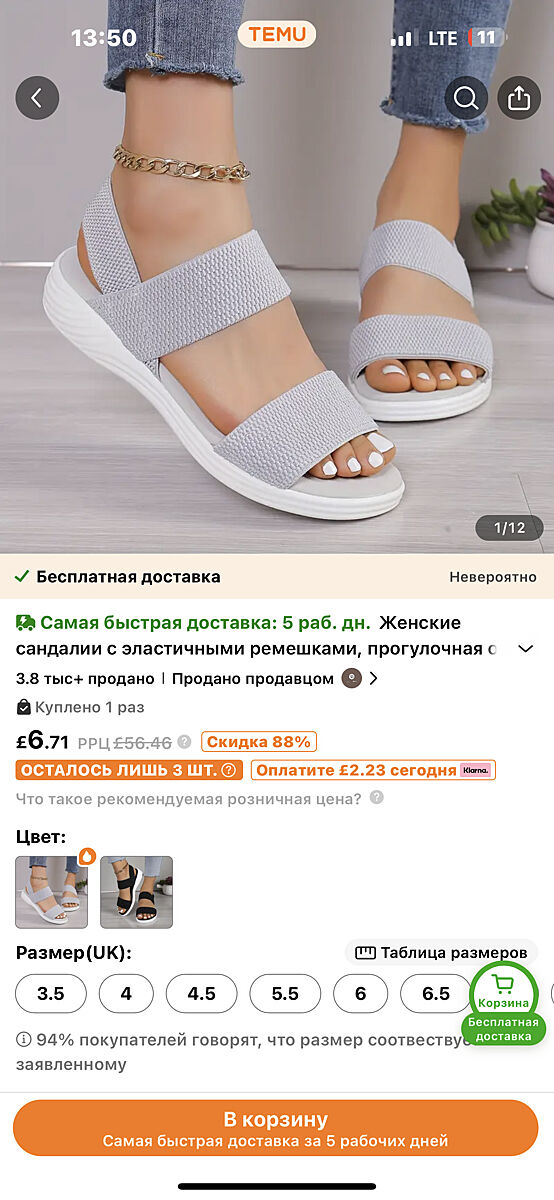Tap the TEMU logo at top
This screenshot has width=554, height=1200.
(x=277, y=35)
